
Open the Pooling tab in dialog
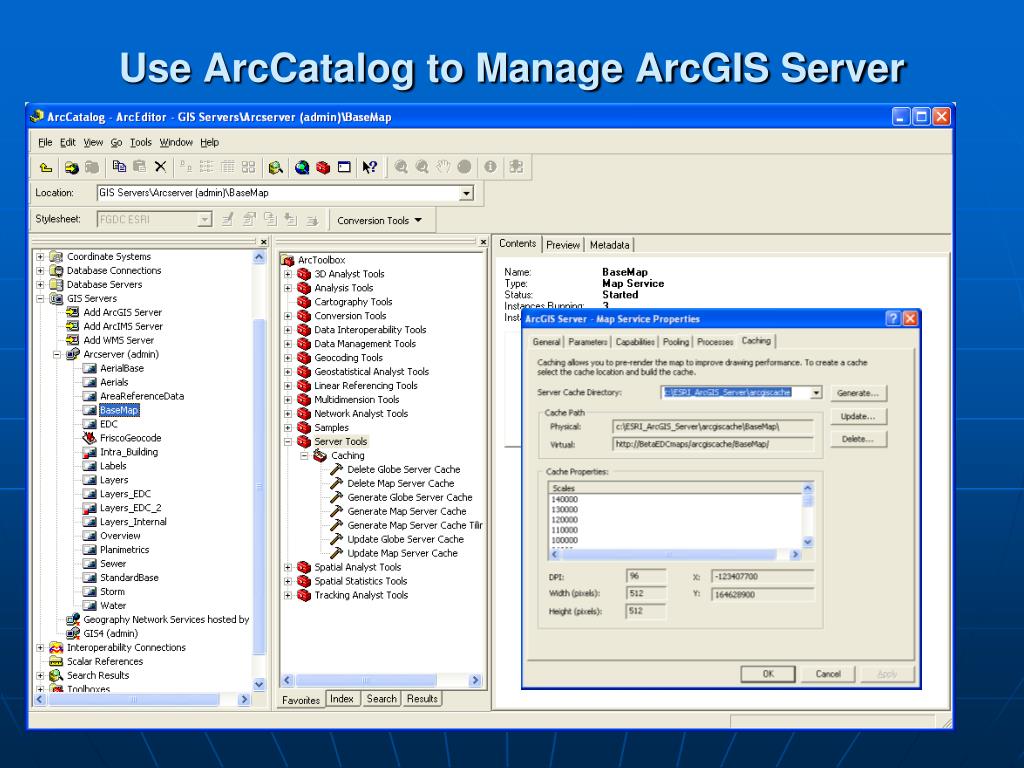pyautogui.click(x=676, y=342)
